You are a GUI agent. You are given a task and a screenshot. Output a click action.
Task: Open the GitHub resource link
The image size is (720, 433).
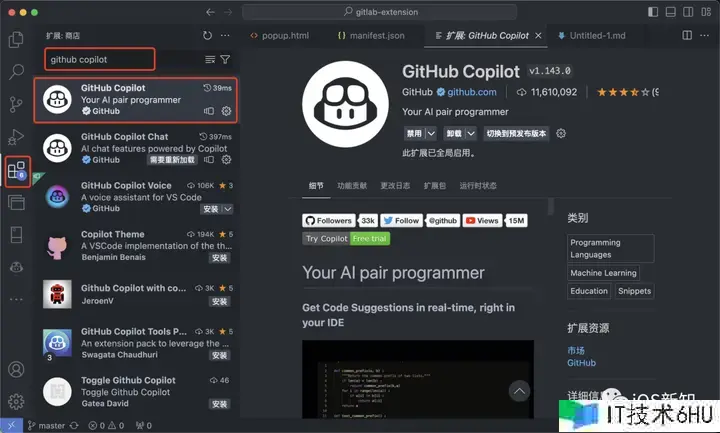click(x=581, y=363)
